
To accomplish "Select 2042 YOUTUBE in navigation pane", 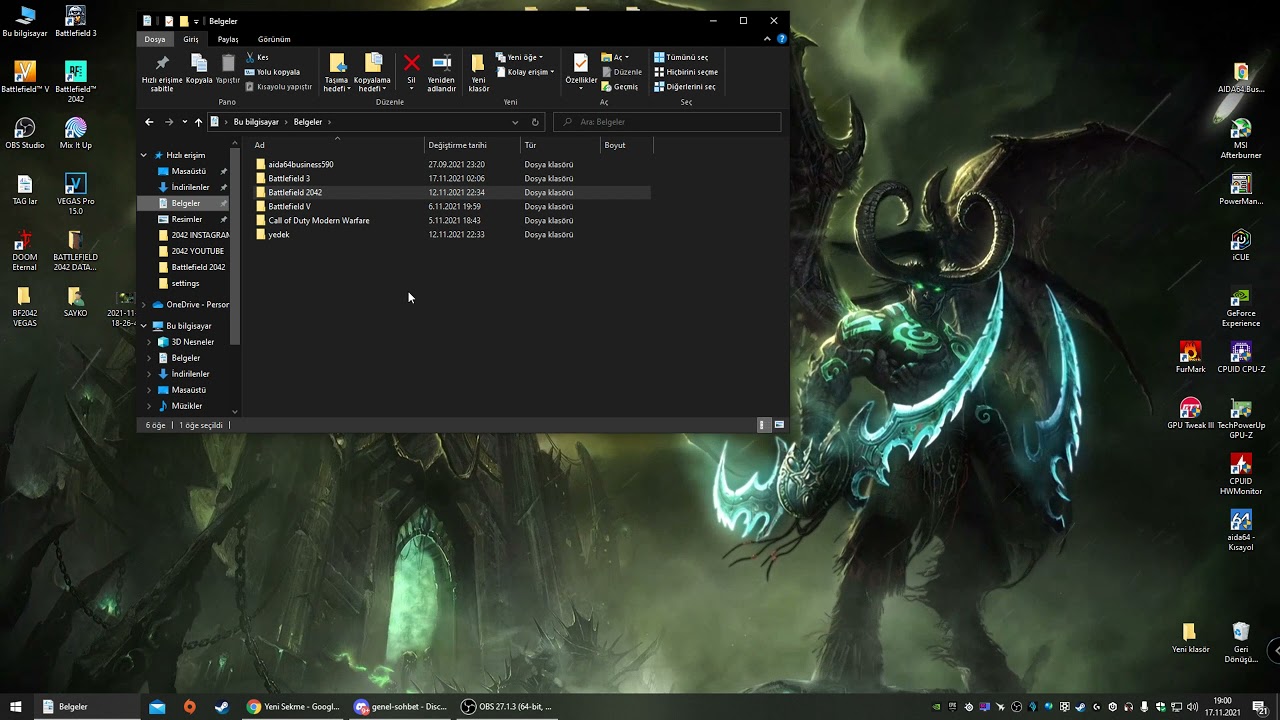I will point(197,251).
